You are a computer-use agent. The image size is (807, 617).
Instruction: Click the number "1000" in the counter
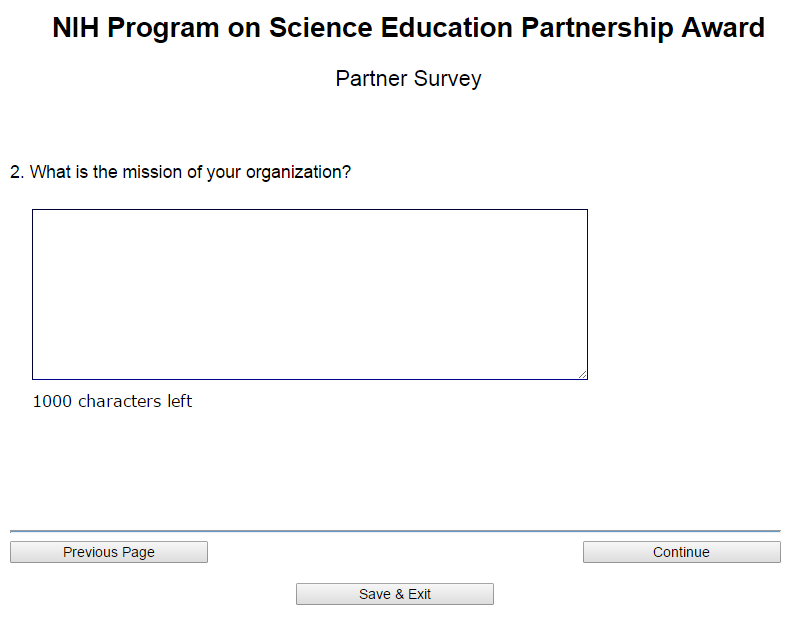point(52,402)
